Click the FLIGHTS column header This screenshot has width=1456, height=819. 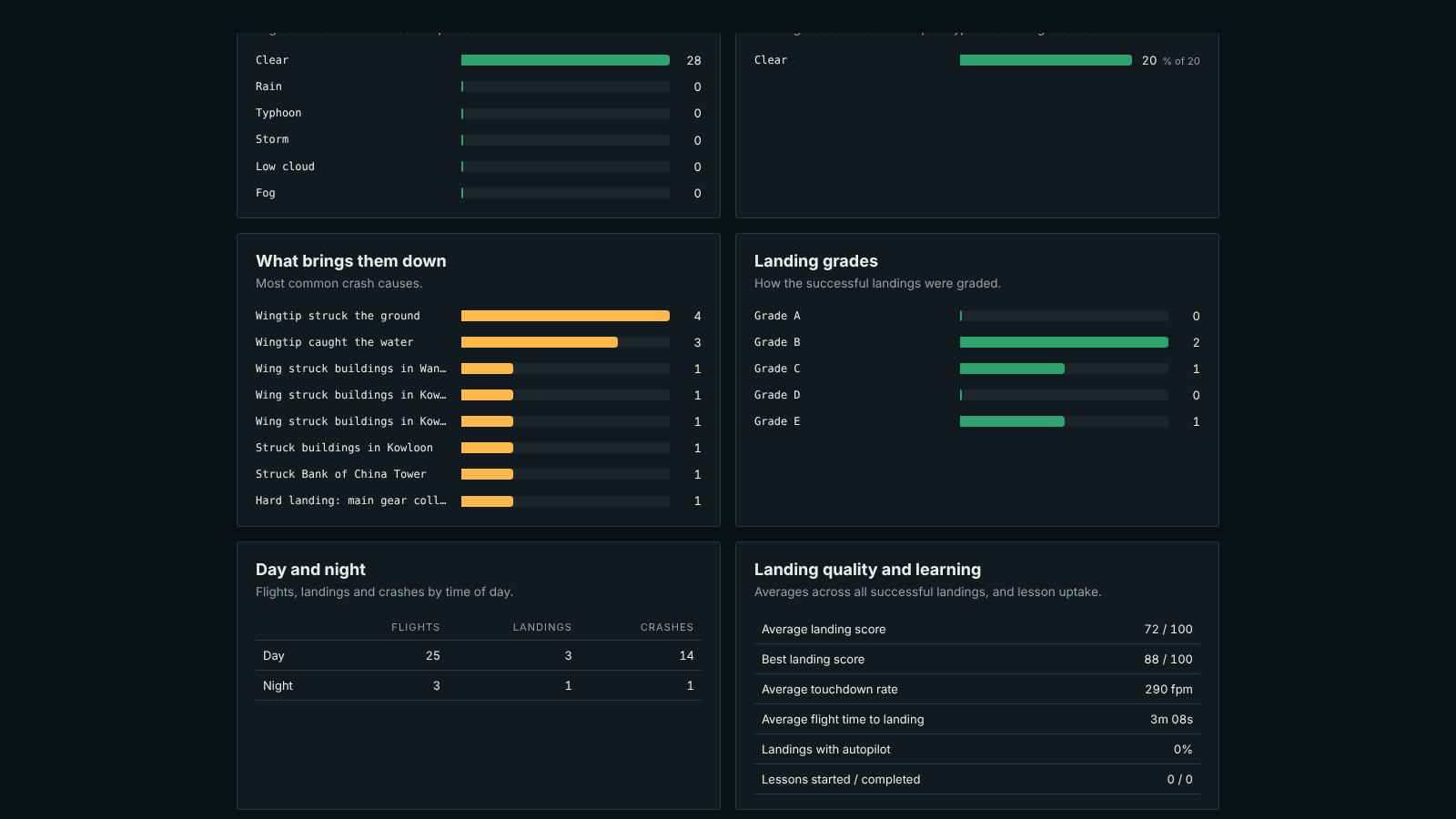416,627
